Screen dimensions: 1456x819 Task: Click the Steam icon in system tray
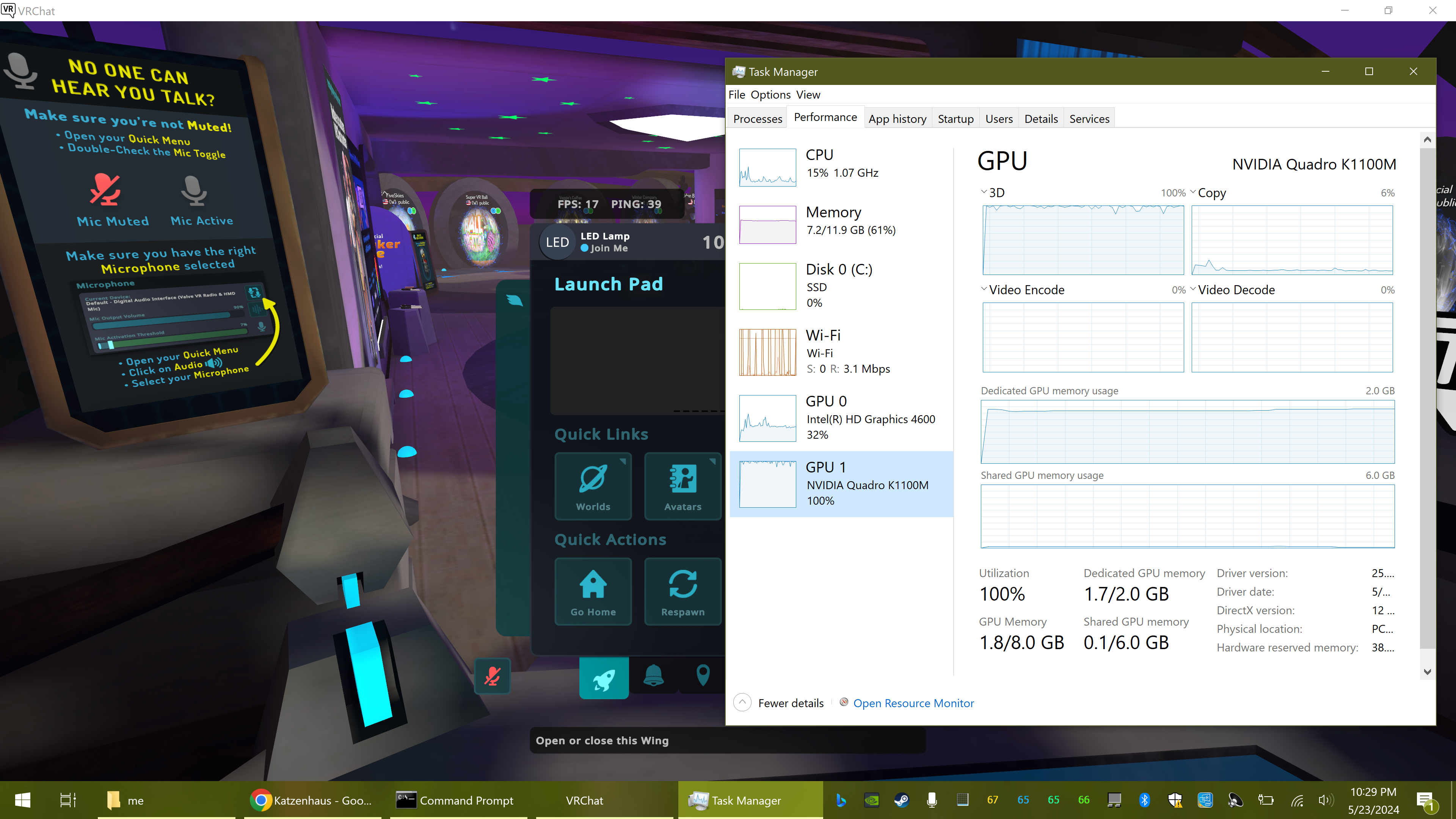(902, 800)
